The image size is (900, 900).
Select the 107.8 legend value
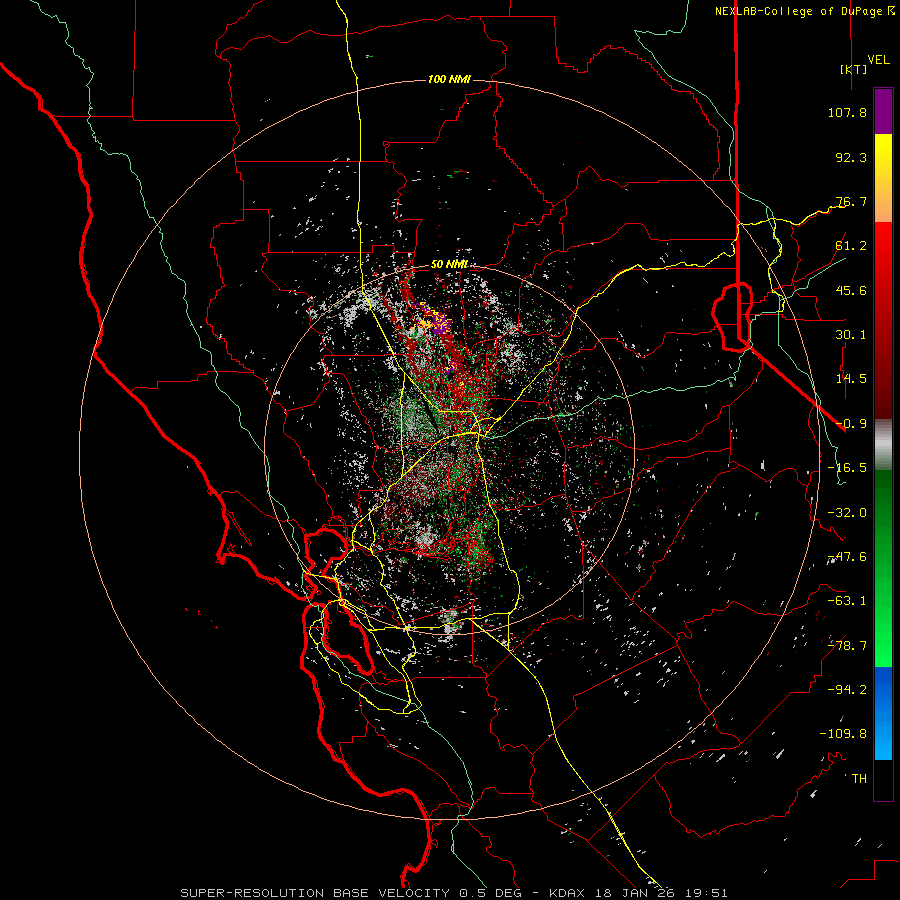847,112
